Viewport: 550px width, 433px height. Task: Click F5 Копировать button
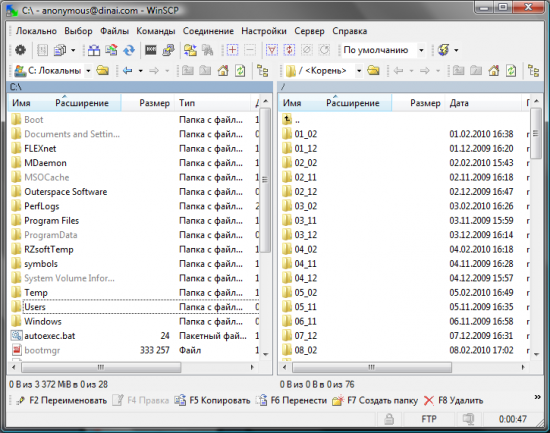(212, 400)
